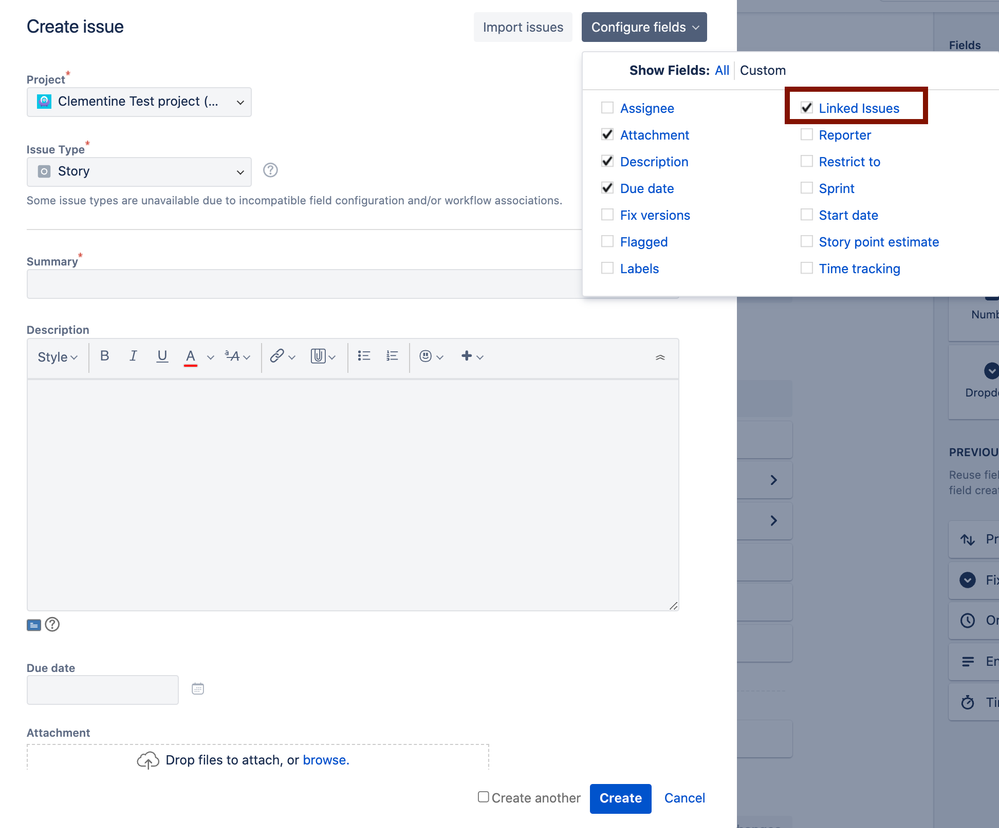Click the Clementine project avatar icon
Viewport: 999px width, 828px height.
[44, 101]
